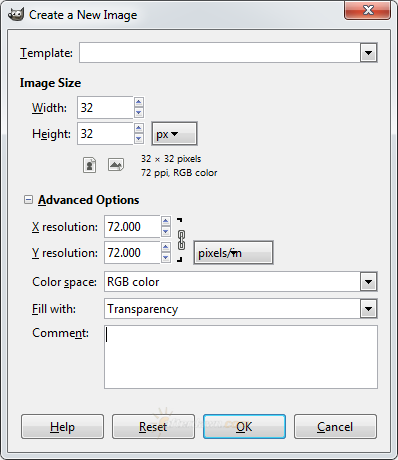Open the Template dropdown

tap(228, 52)
